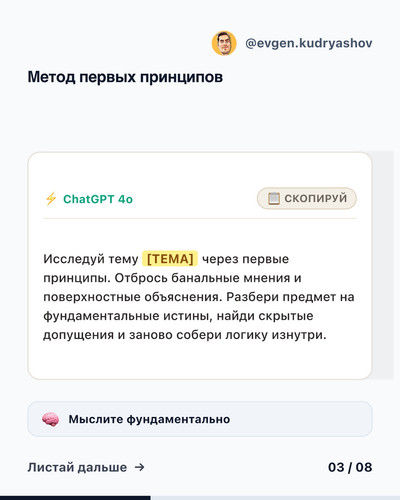Click the white prompt card background

[x=200, y=362]
